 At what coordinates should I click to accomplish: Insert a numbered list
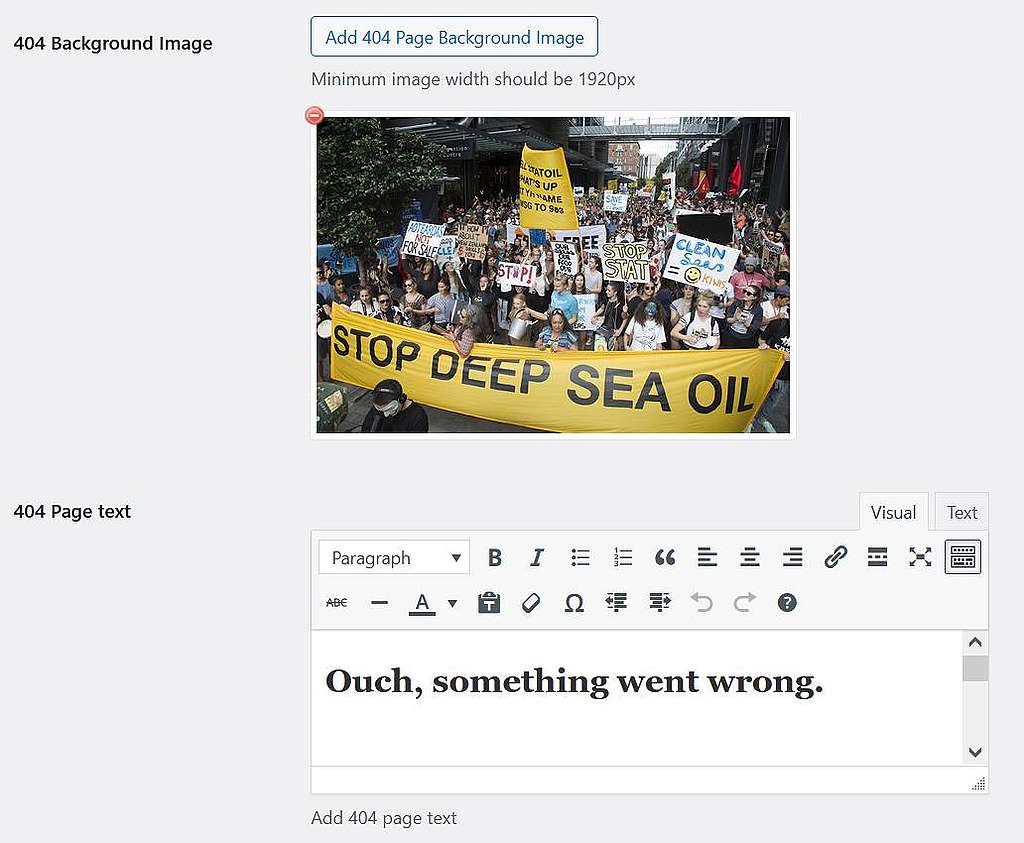coord(622,558)
